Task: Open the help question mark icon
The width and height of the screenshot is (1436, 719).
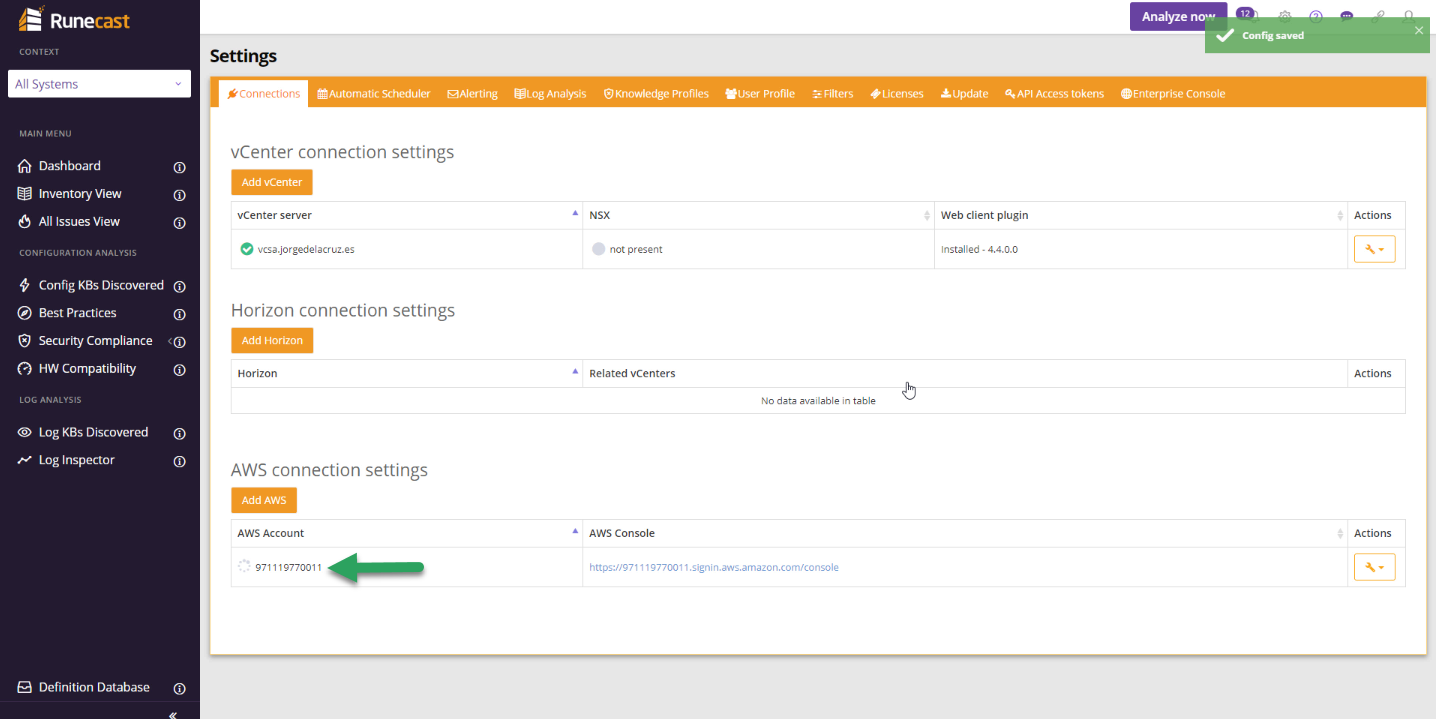Action: pyautogui.click(x=1316, y=16)
